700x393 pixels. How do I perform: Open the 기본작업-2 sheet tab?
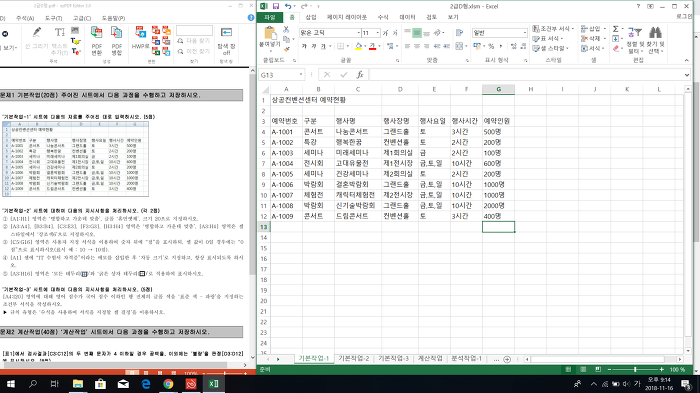coord(354,359)
